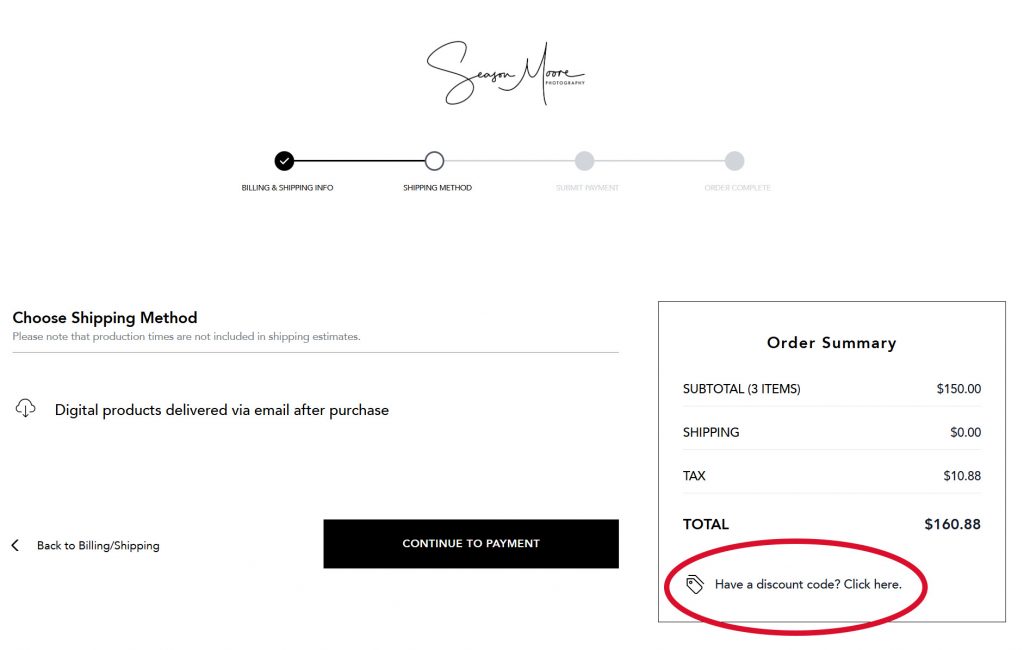
Task: Click the discount tag icon
Action: [695, 584]
